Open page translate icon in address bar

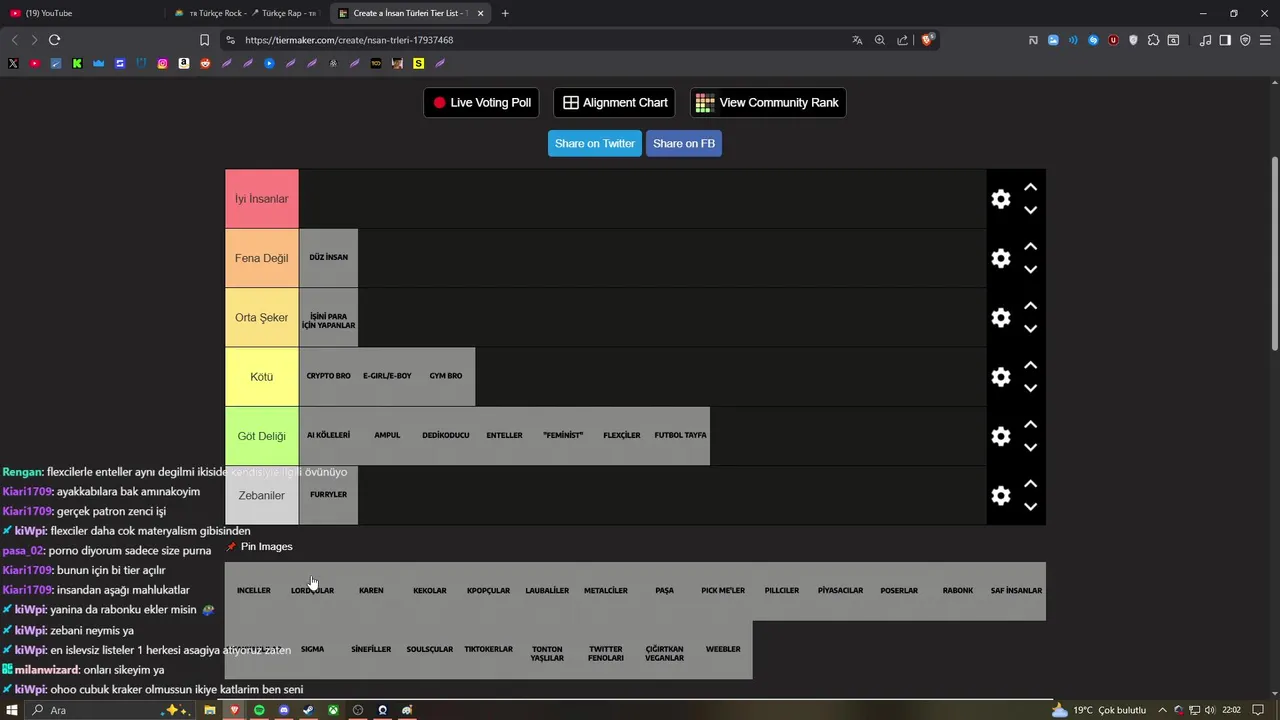tap(857, 40)
